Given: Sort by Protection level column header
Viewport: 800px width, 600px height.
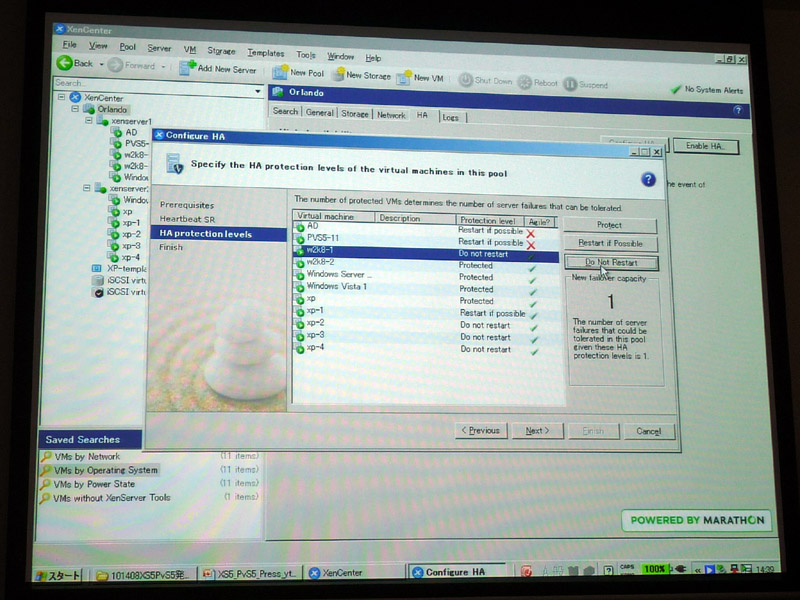Looking at the screenshot, I should [488, 220].
